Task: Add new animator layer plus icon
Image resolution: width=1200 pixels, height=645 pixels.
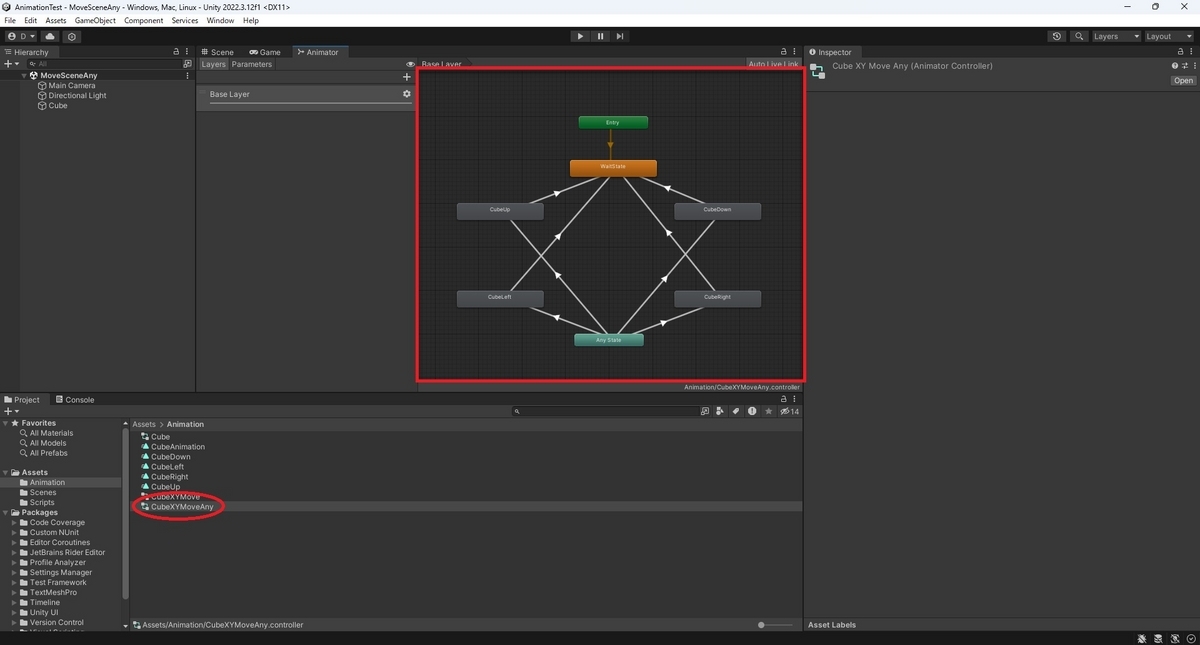Action: click(406, 77)
